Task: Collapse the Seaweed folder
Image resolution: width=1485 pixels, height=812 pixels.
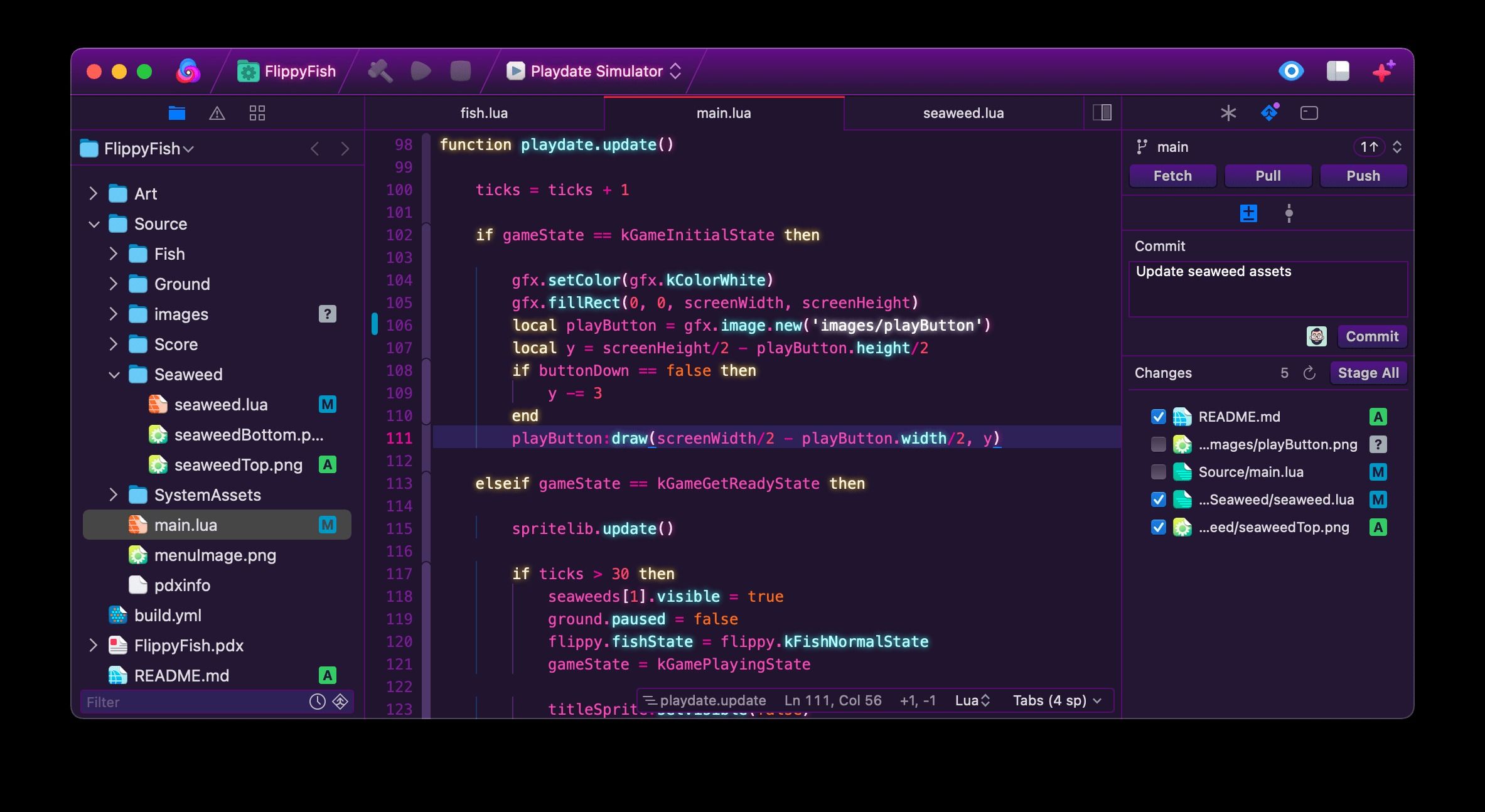Action: point(114,375)
